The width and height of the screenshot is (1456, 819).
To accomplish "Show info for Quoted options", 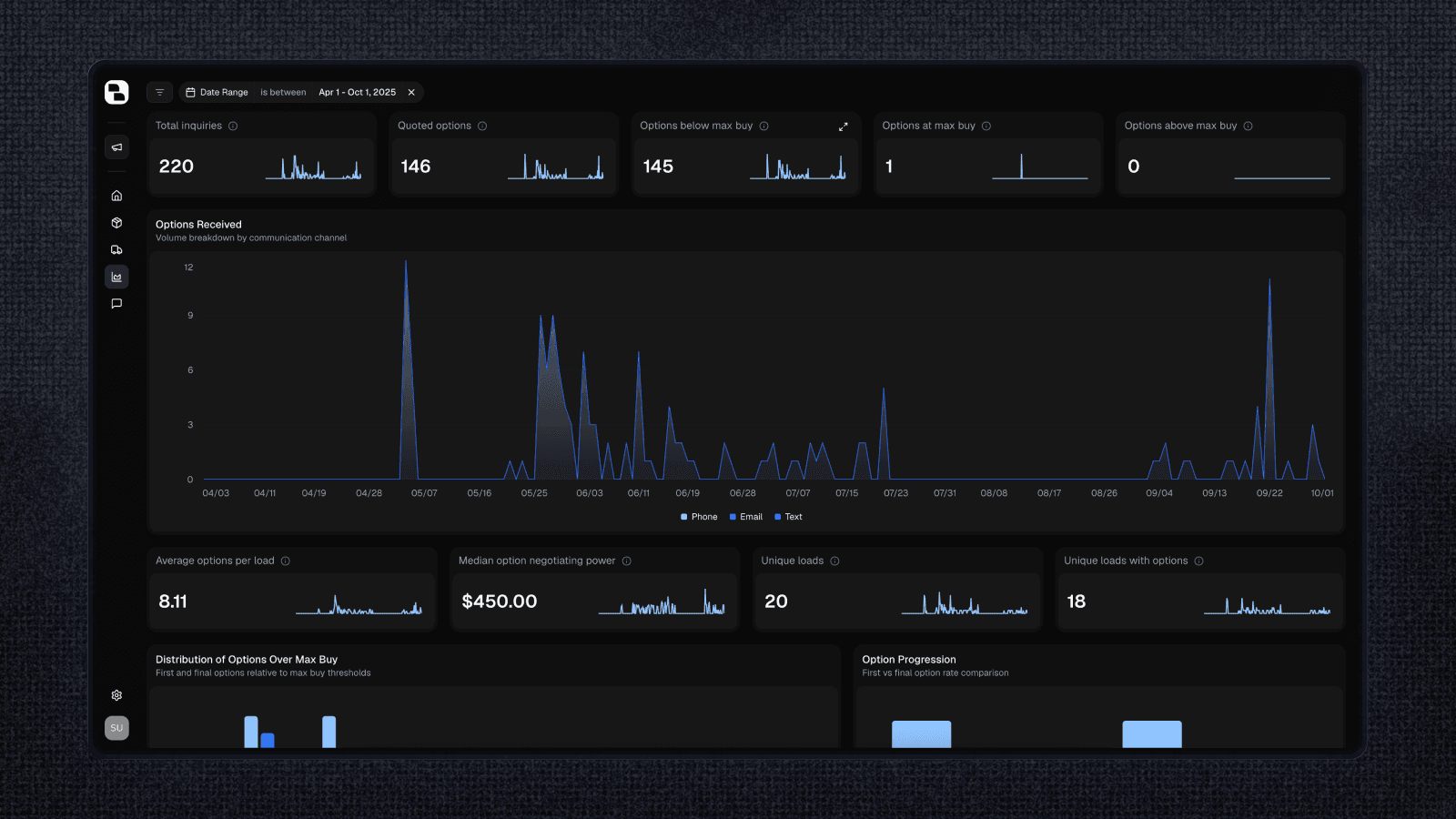I will pyautogui.click(x=482, y=126).
